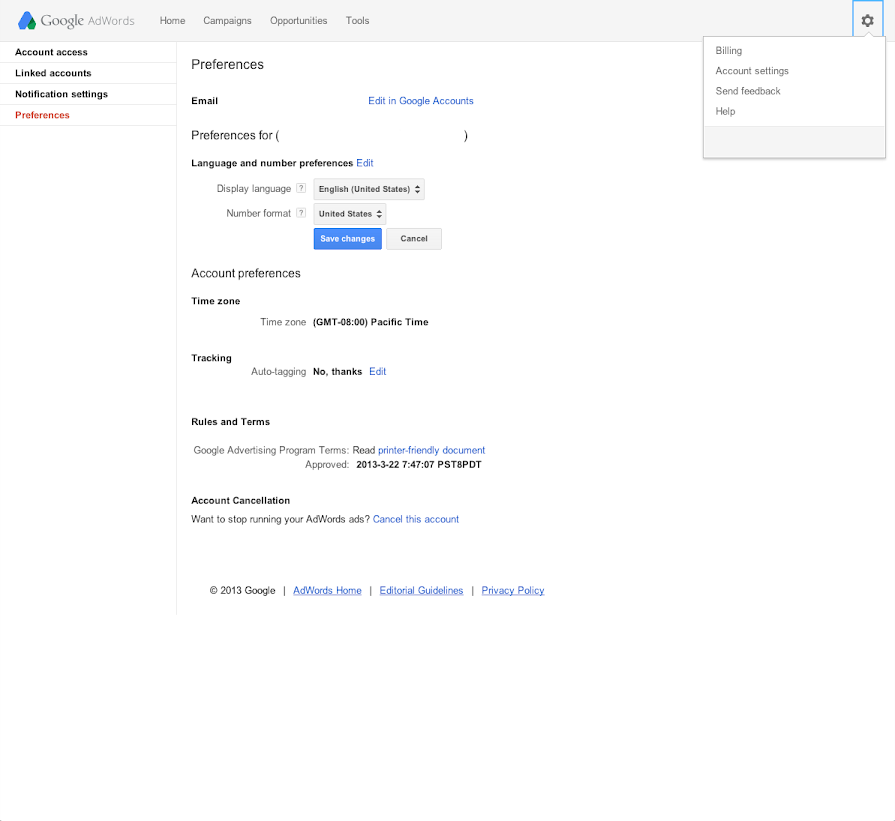This screenshot has height=821, width=895.
Task: Click the 'No, thanks' auto-tagging value
Action: pos(337,372)
